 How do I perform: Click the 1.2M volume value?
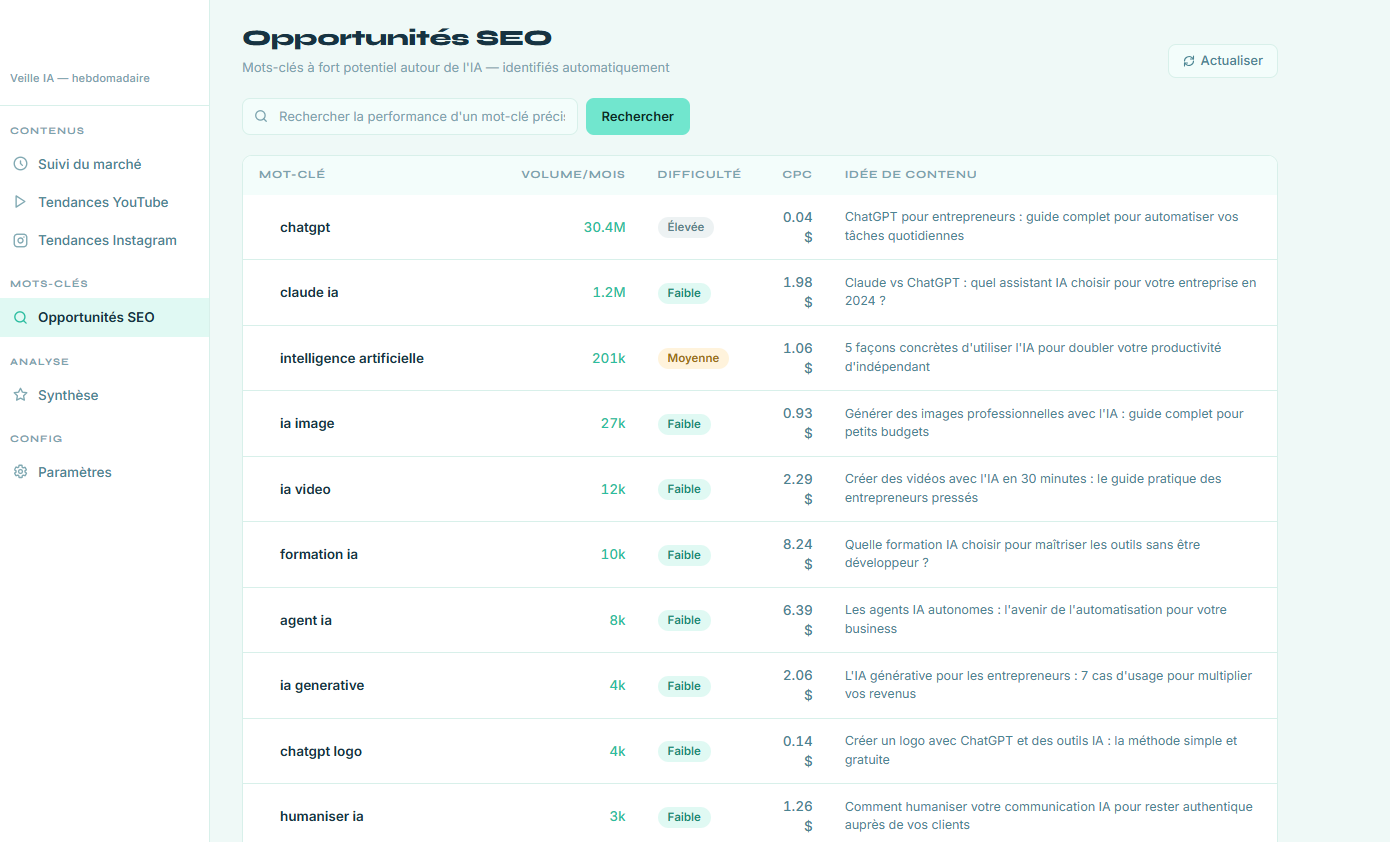point(609,293)
